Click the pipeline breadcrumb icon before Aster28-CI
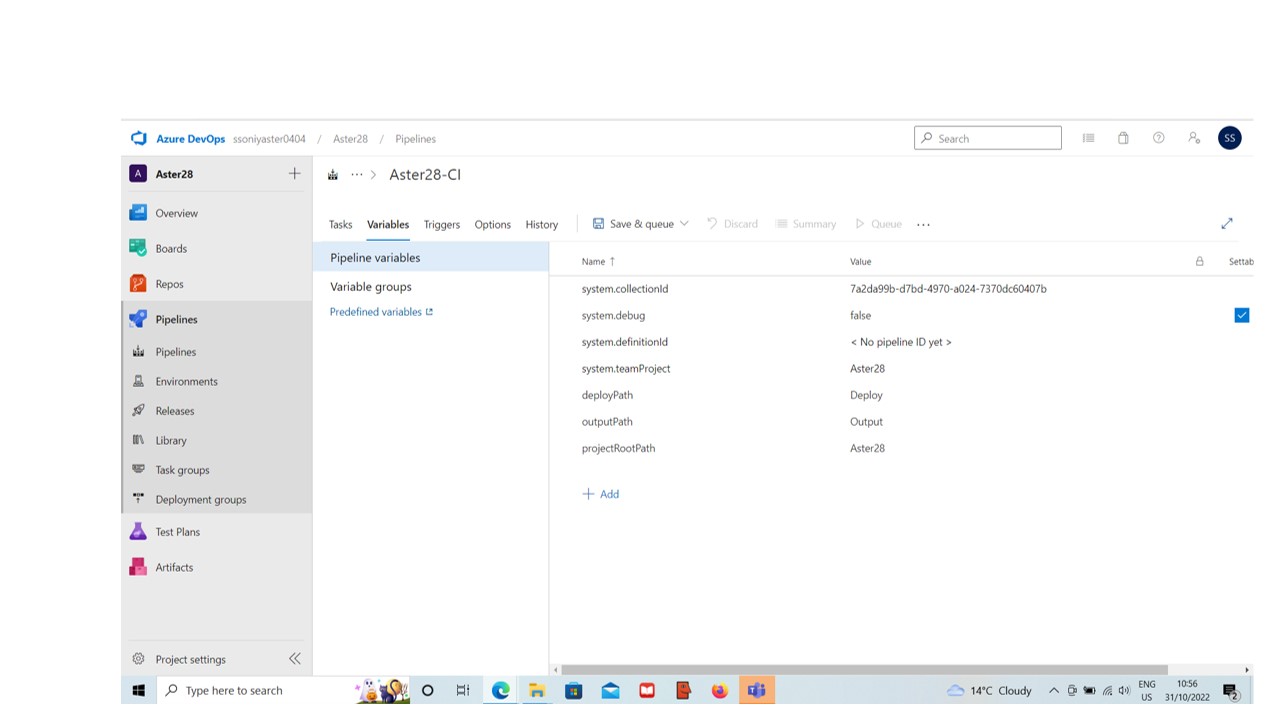The image size is (1280, 720). tap(333, 175)
